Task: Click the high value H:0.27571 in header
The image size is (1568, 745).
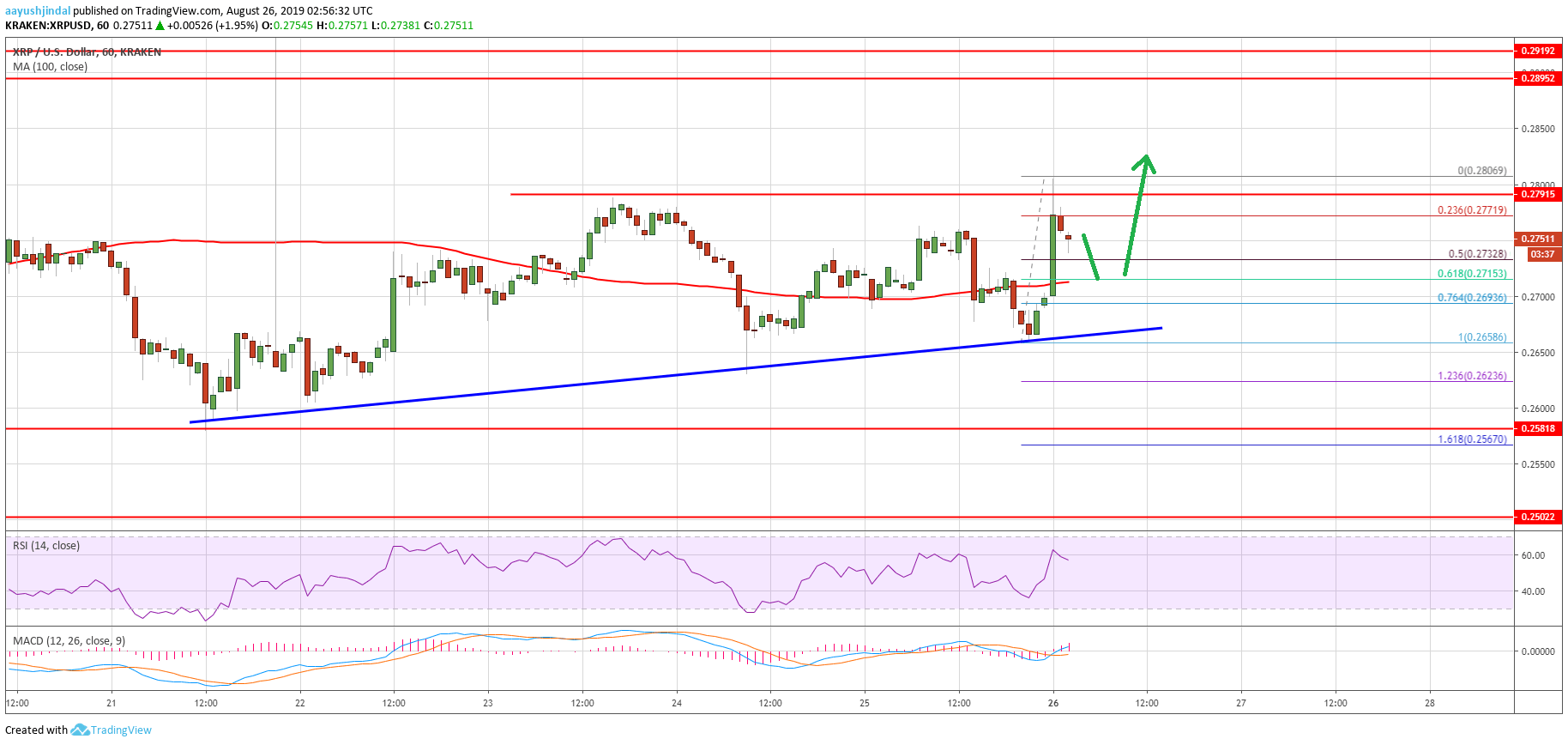Action: [x=342, y=26]
